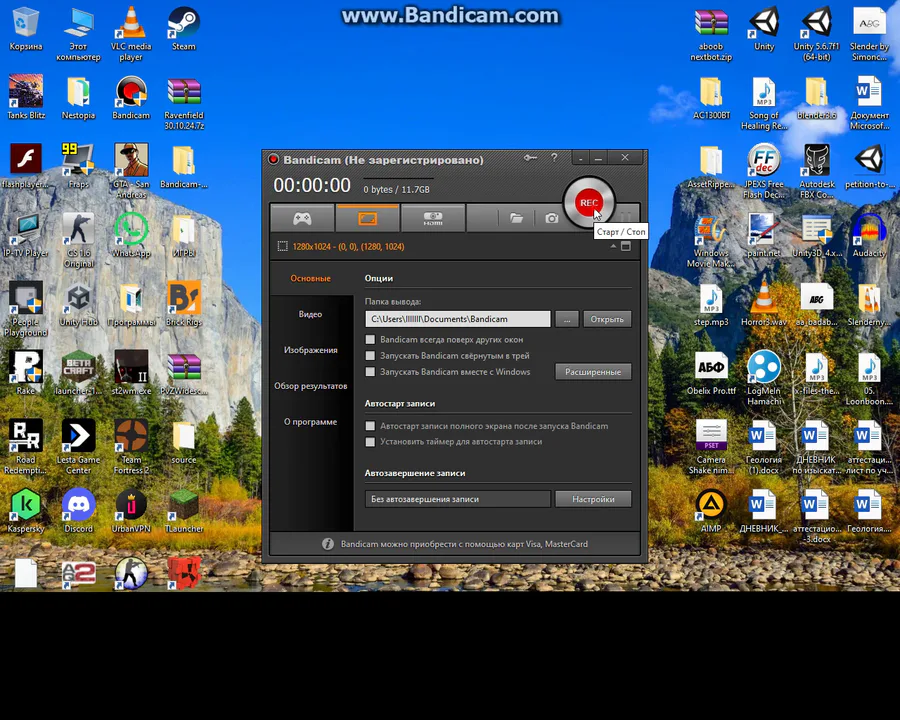The width and height of the screenshot is (900, 720).
Task: Enable Установить таймер для автостарта записи
Action: pyautogui.click(x=370, y=442)
